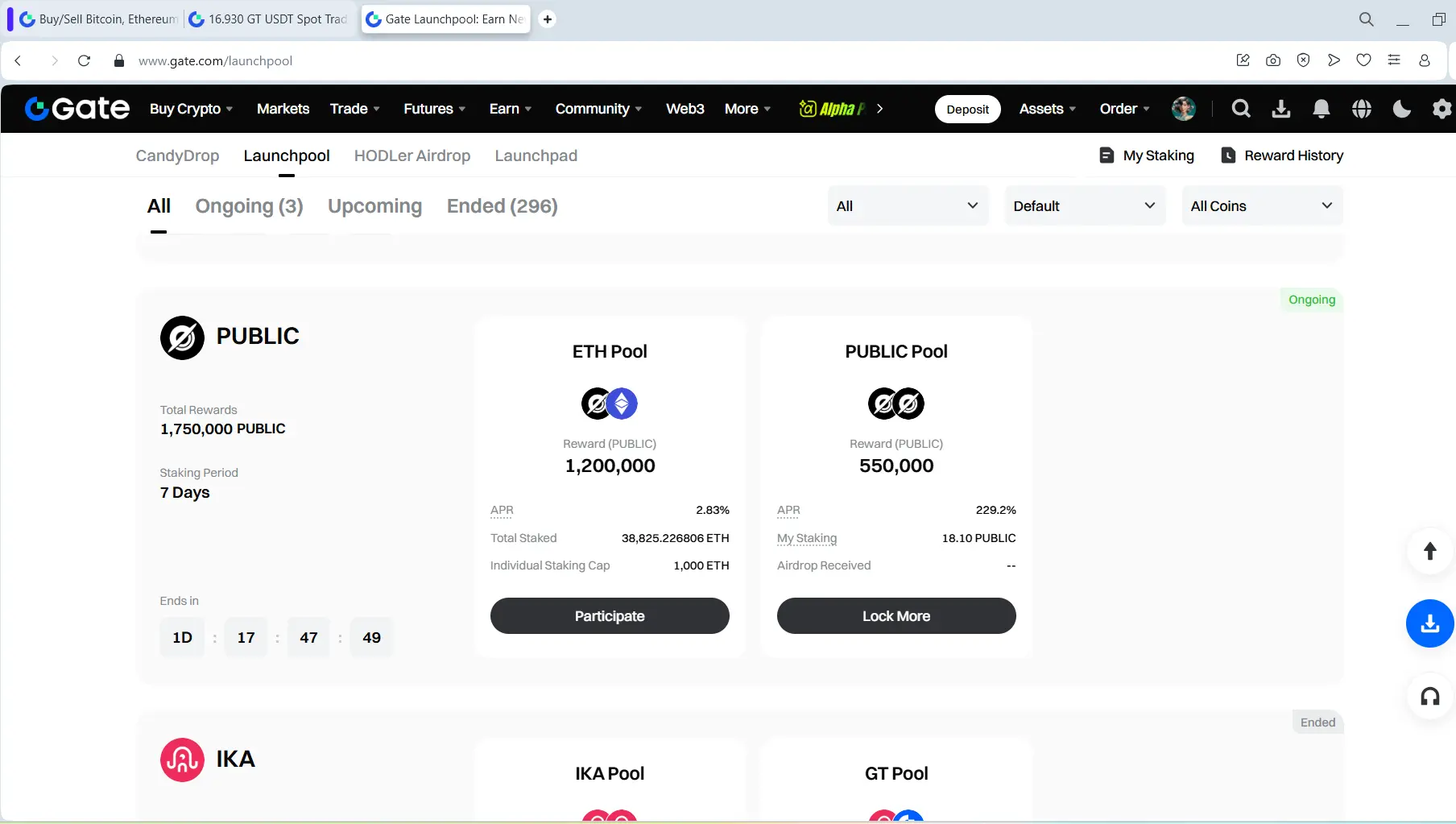Reload the page with refresh icon
This screenshot has width=1456, height=824.
click(x=84, y=60)
